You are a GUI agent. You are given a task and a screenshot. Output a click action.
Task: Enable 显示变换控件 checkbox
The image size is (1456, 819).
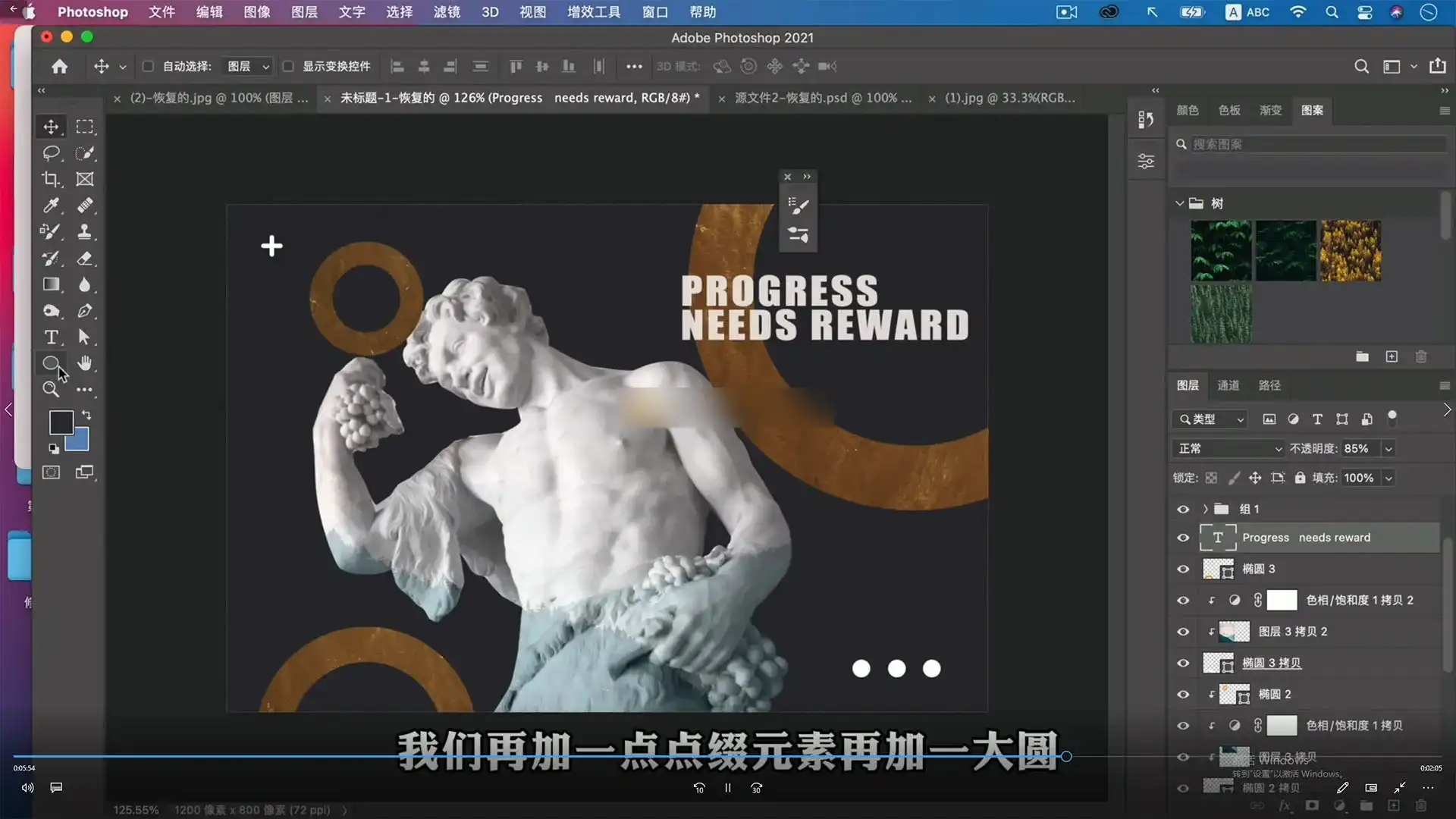point(288,67)
